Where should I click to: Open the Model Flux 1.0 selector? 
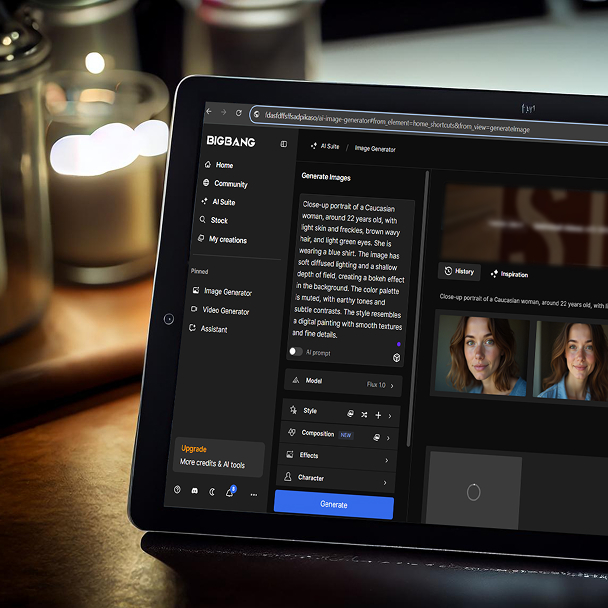[343, 383]
